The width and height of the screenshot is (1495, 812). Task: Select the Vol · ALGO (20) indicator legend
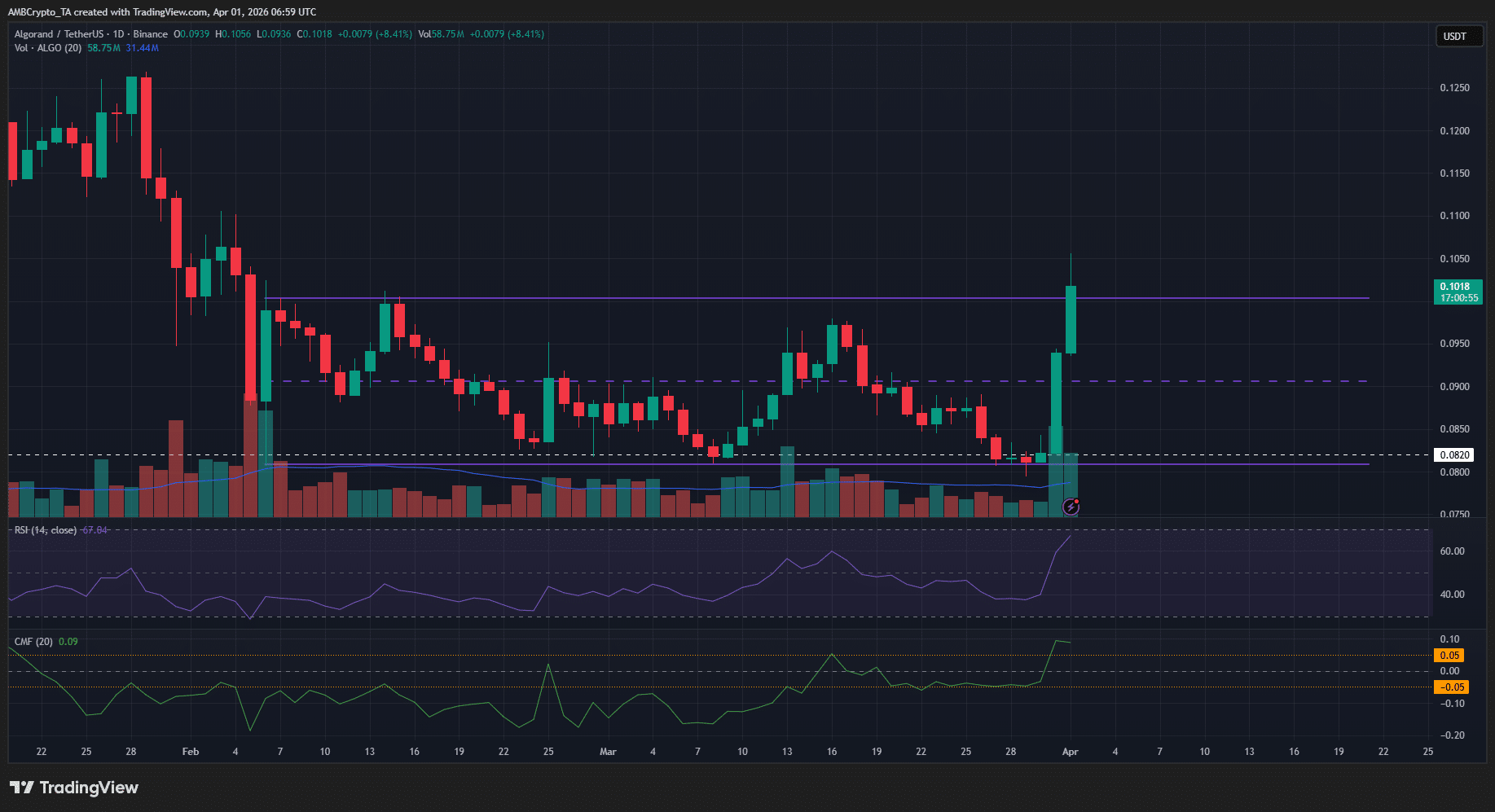click(x=48, y=48)
